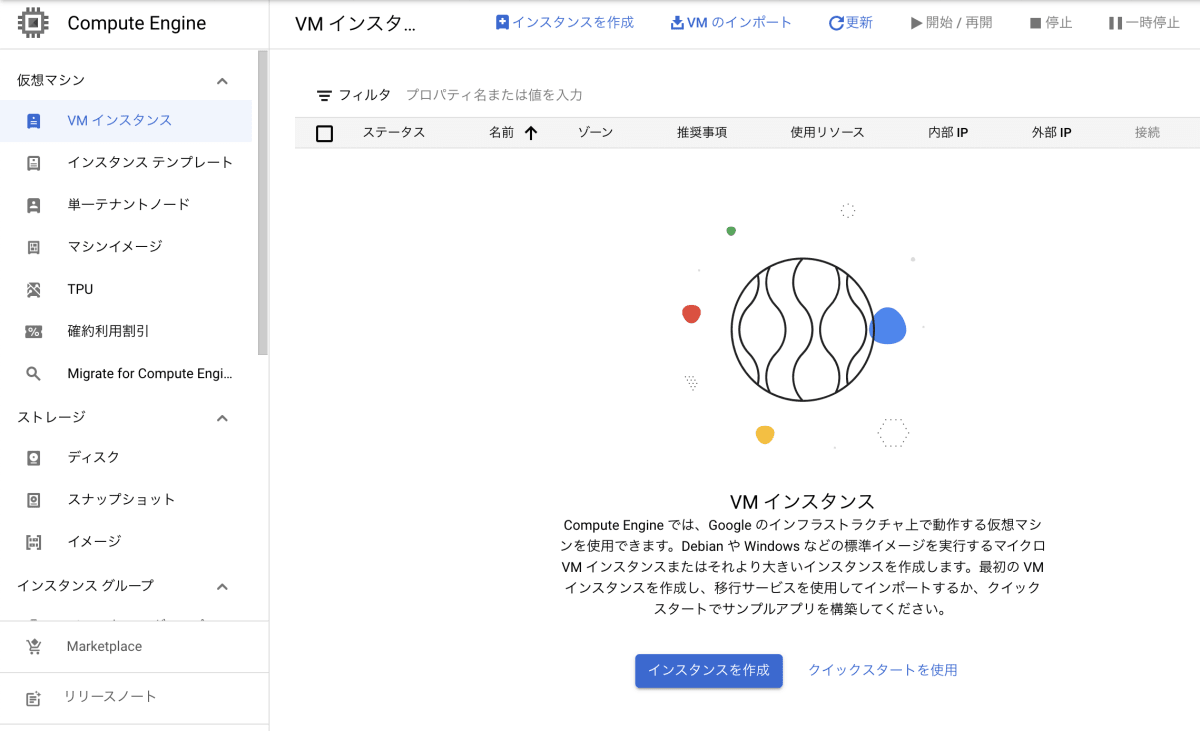Click the クイックスタートを使用 link
1200x731 pixels.
point(883,671)
